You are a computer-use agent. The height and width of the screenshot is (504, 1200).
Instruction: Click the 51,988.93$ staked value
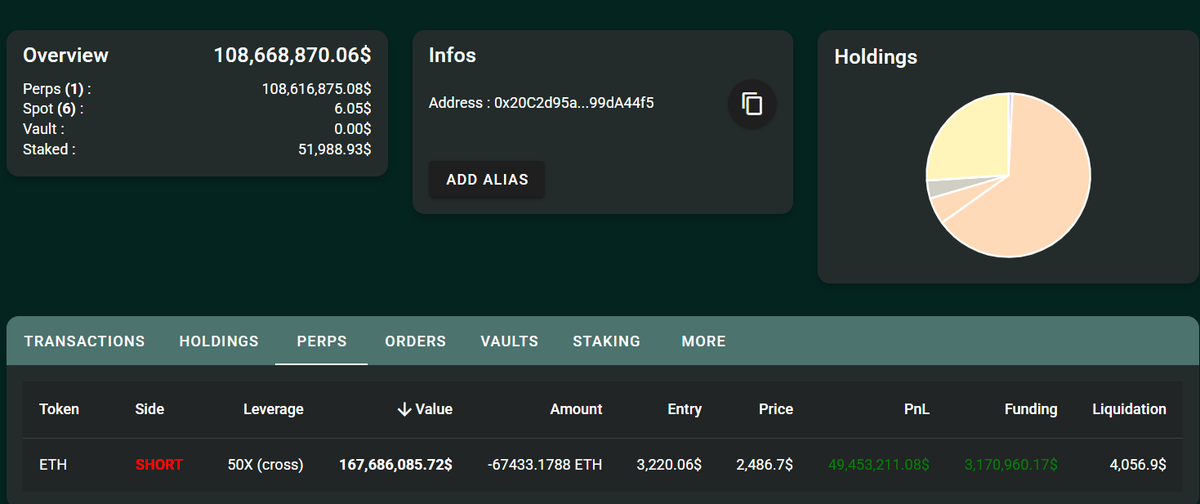click(x=335, y=149)
